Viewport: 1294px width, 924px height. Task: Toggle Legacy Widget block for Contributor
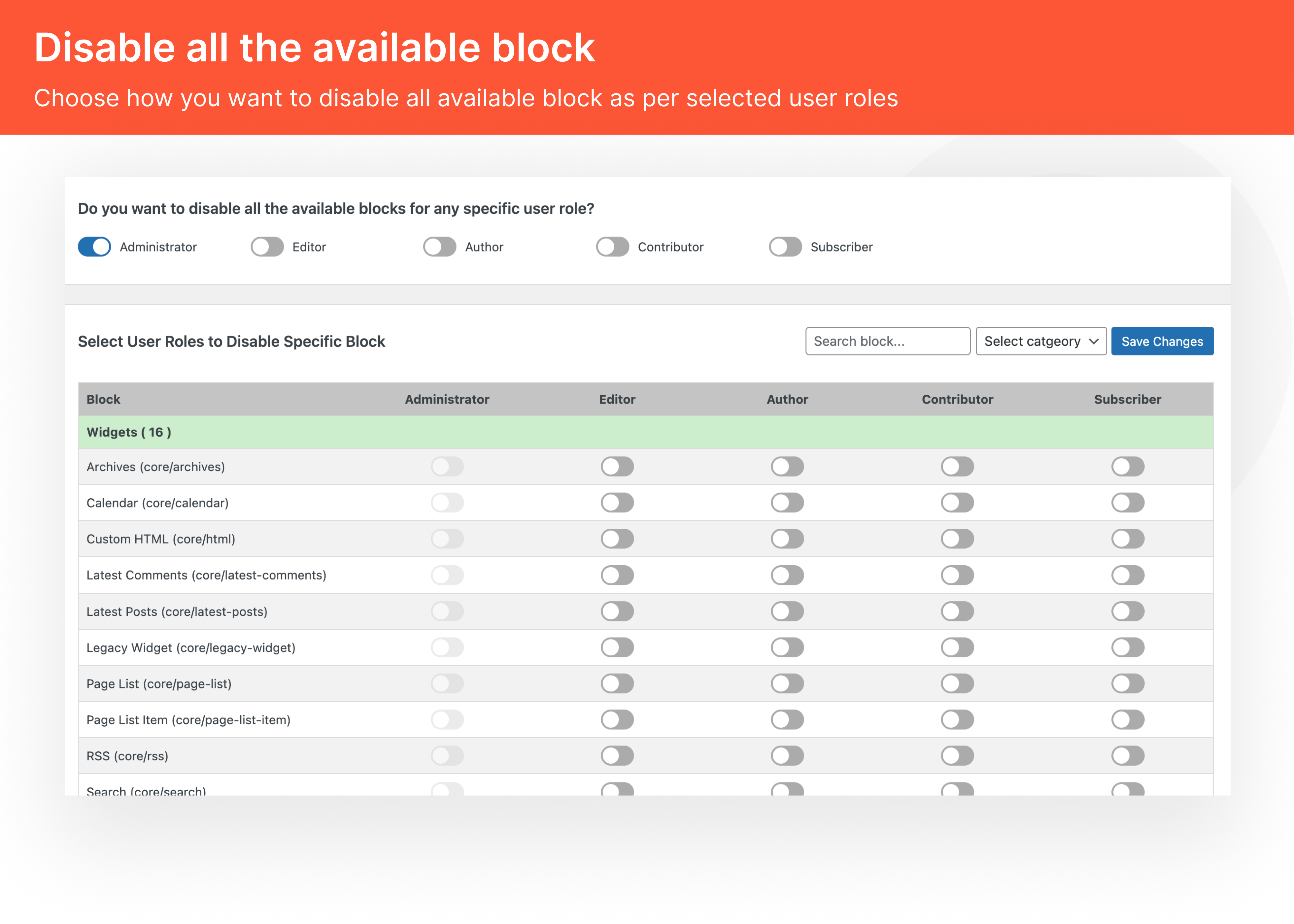[958, 647]
